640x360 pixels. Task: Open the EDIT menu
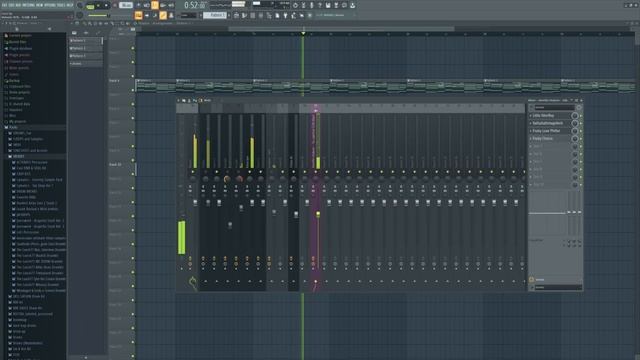point(12,5)
